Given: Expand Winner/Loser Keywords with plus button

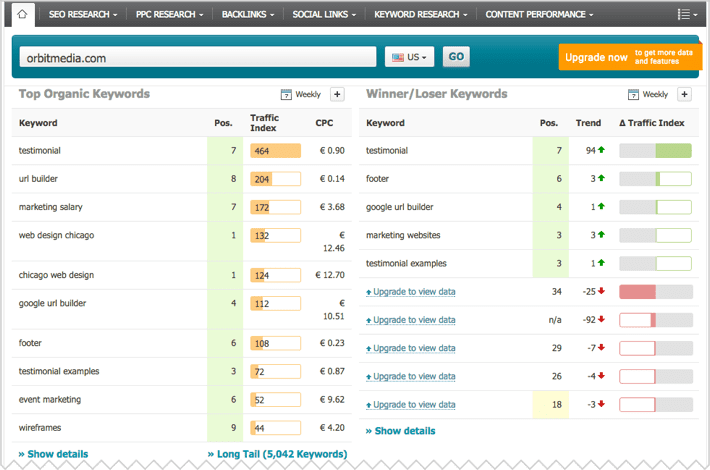Looking at the screenshot, I should coord(684,94).
